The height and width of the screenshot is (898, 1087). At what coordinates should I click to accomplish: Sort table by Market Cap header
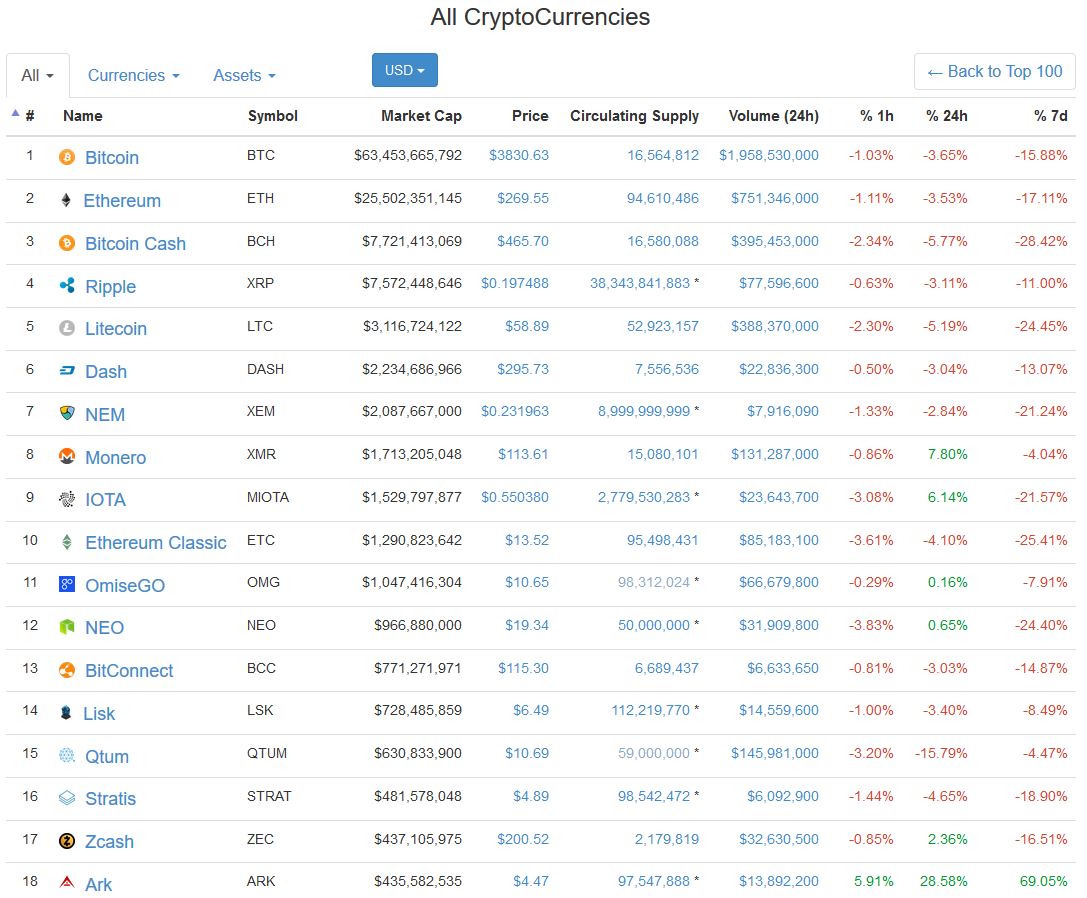pos(421,116)
